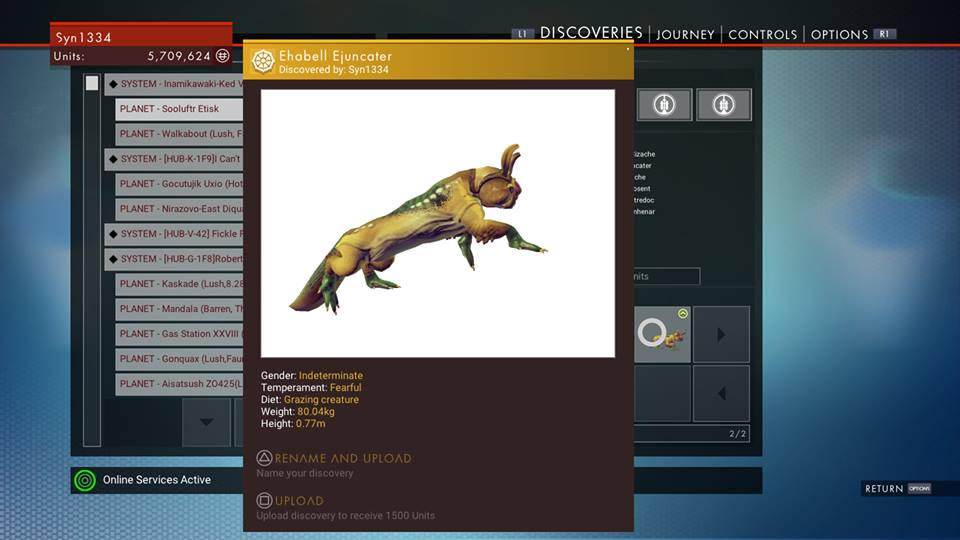Click the creature discovery emblem icon
The width and height of the screenshot is (960, 540).
tap(263, 61)
